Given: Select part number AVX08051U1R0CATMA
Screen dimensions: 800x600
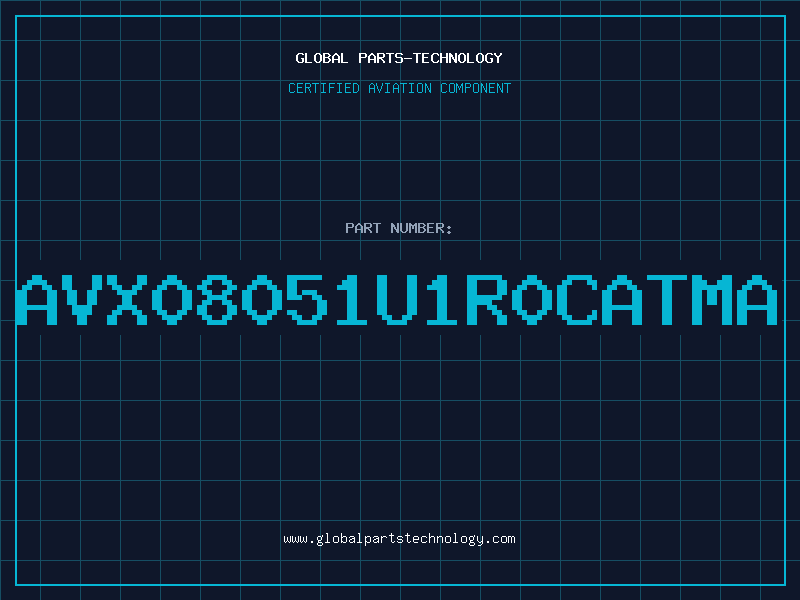Looking at the screenshot, I should click(397, 300).
